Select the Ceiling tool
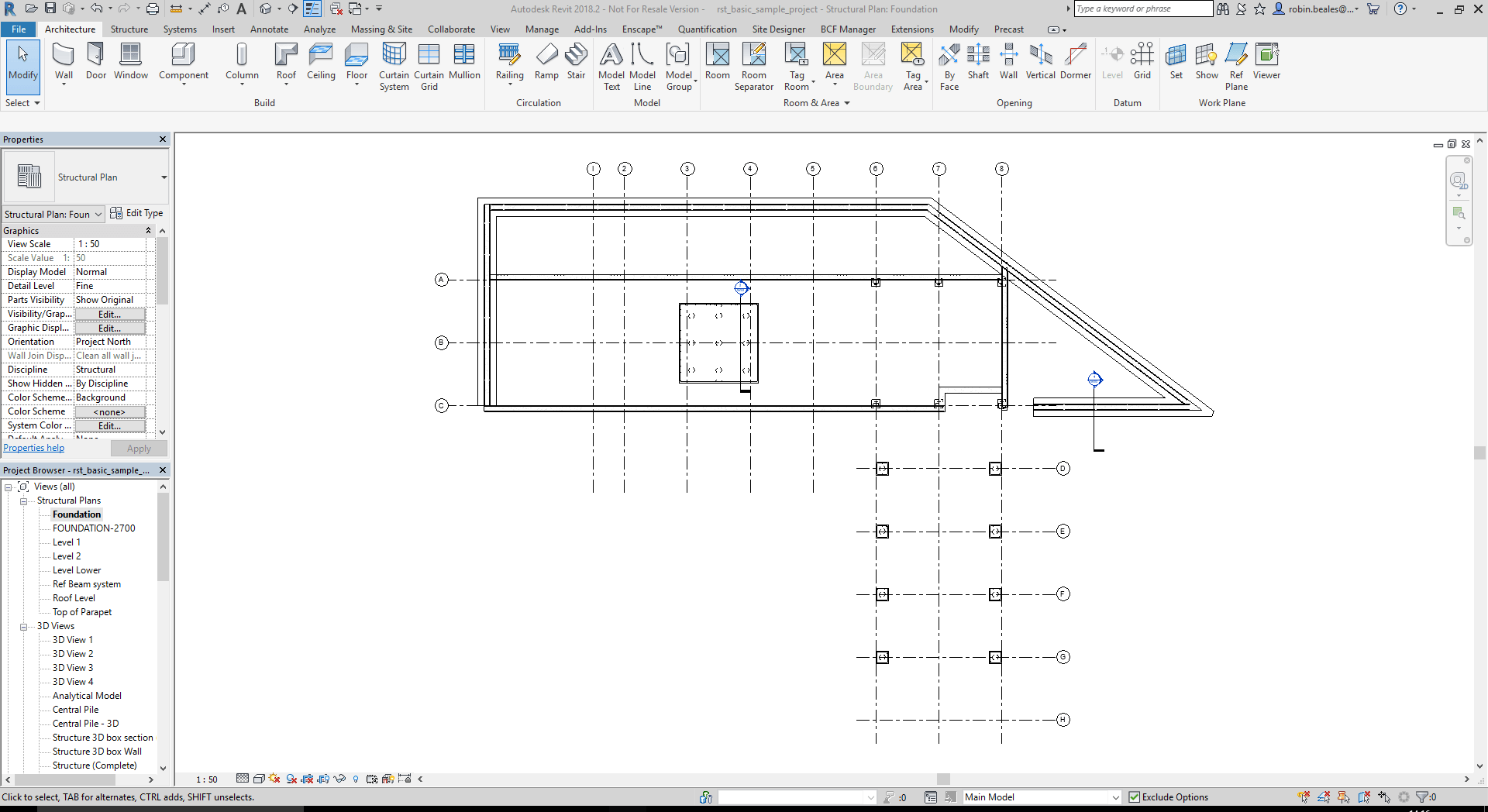The height and width of the screenshot is (812, 1488). [x=321, y=62]
